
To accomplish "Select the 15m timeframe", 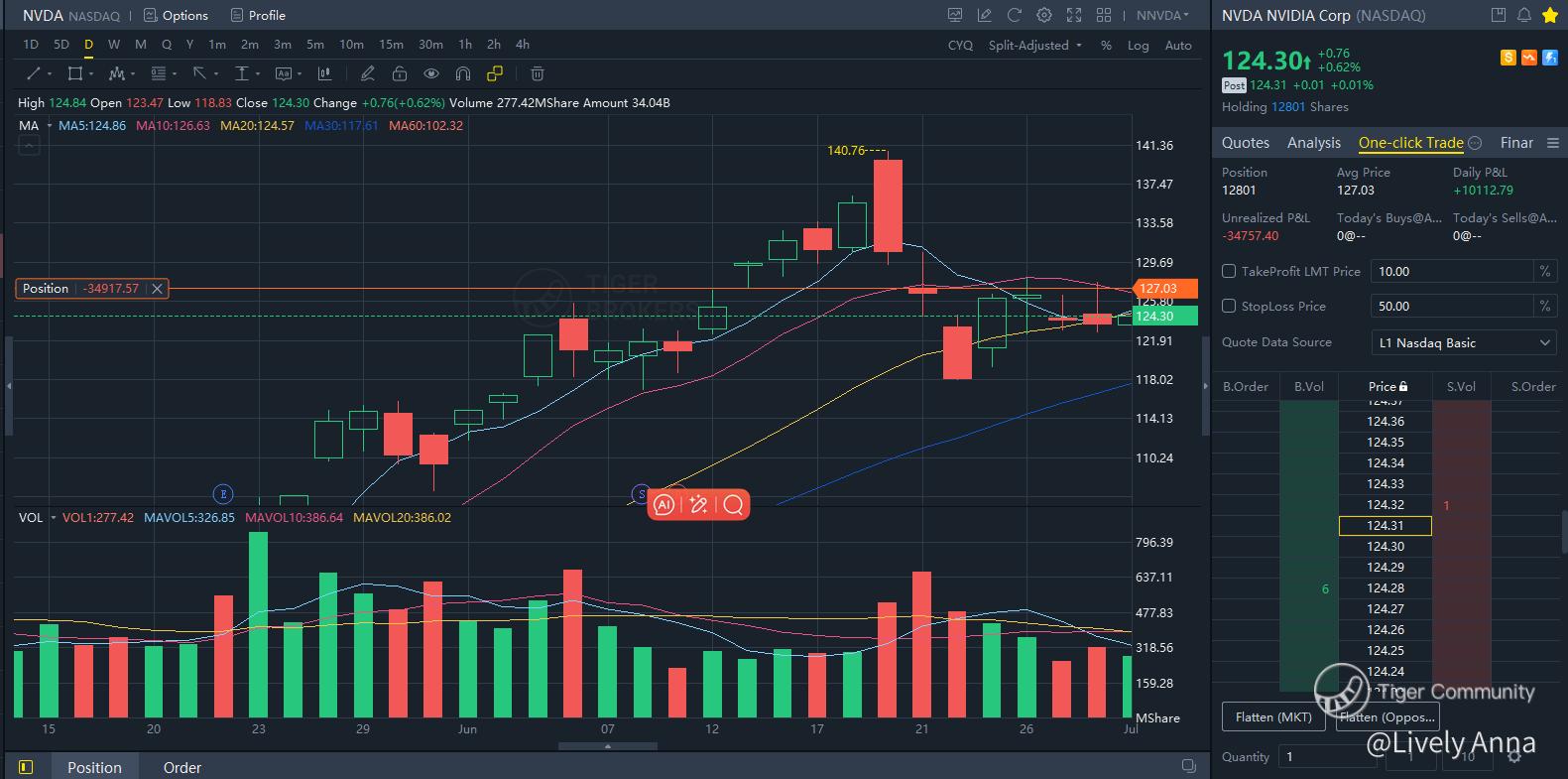I will point(392,45).
